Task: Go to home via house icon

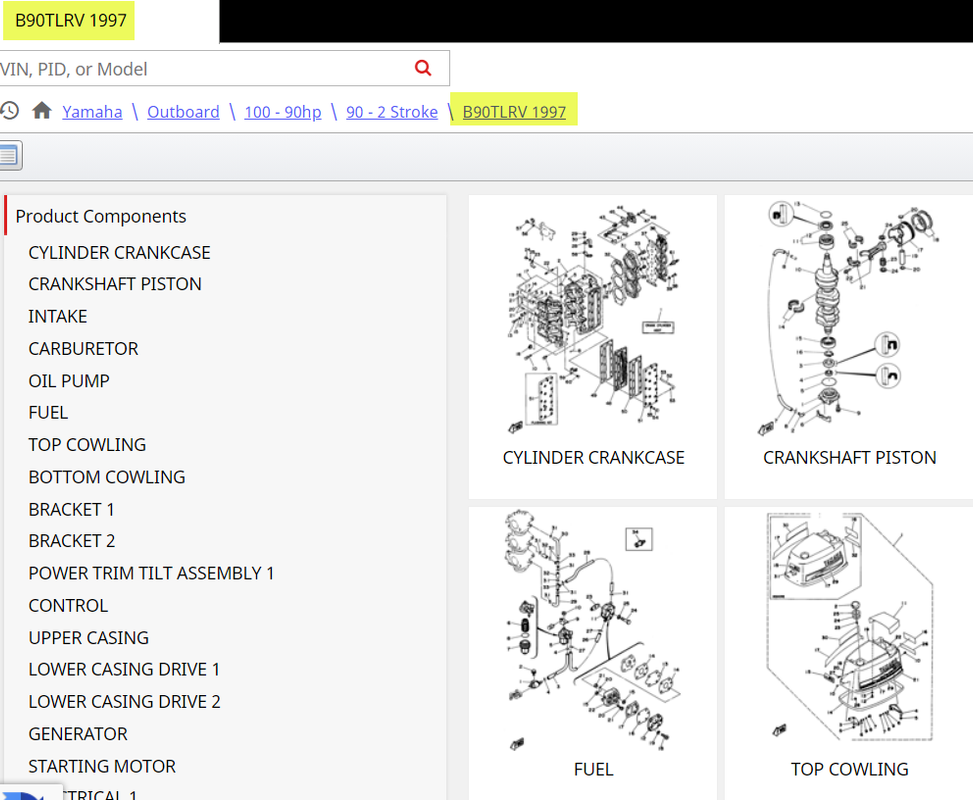Action: 42,110
